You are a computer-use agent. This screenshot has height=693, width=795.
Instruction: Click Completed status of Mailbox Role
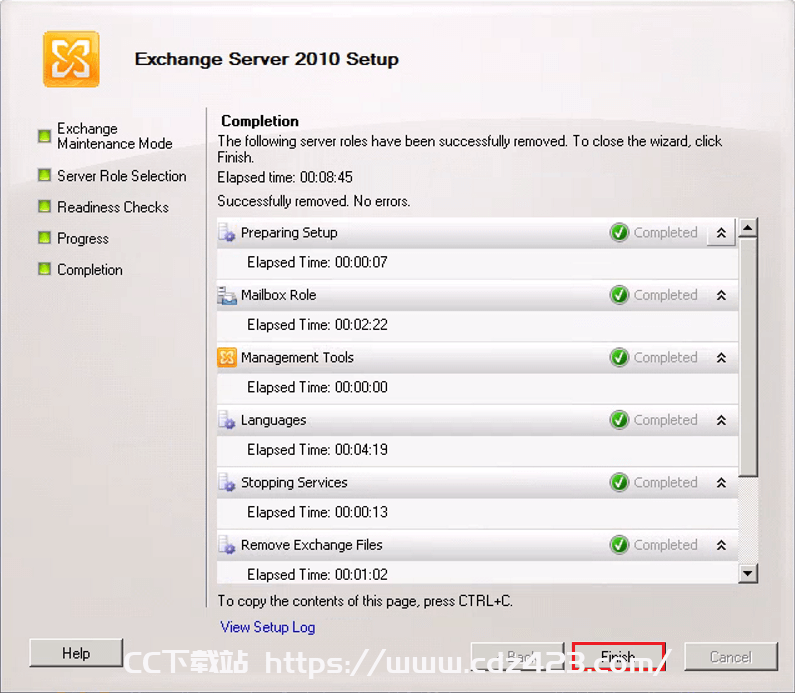pos(665,295)
